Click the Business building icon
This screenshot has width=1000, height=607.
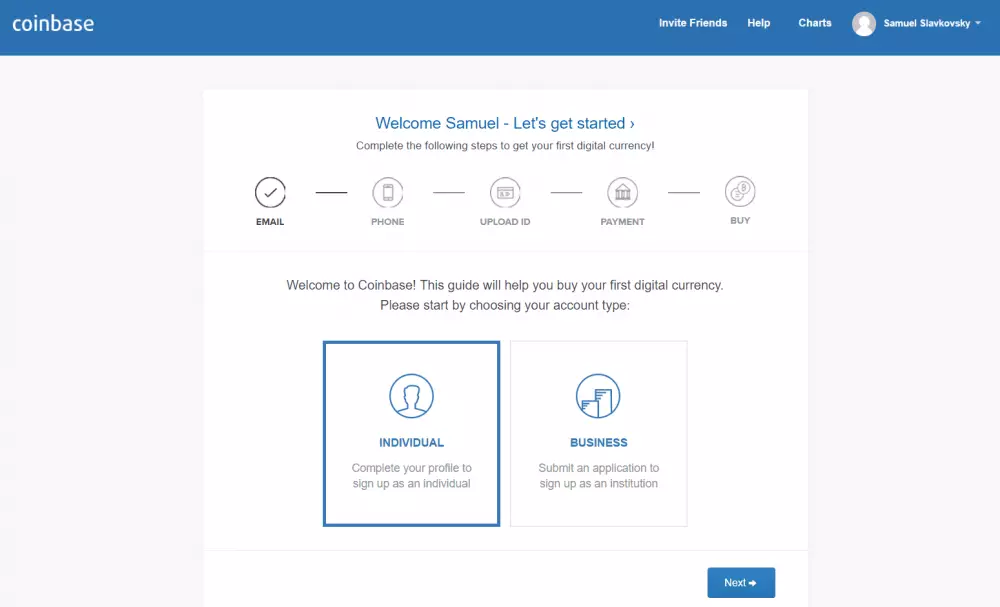598,396
